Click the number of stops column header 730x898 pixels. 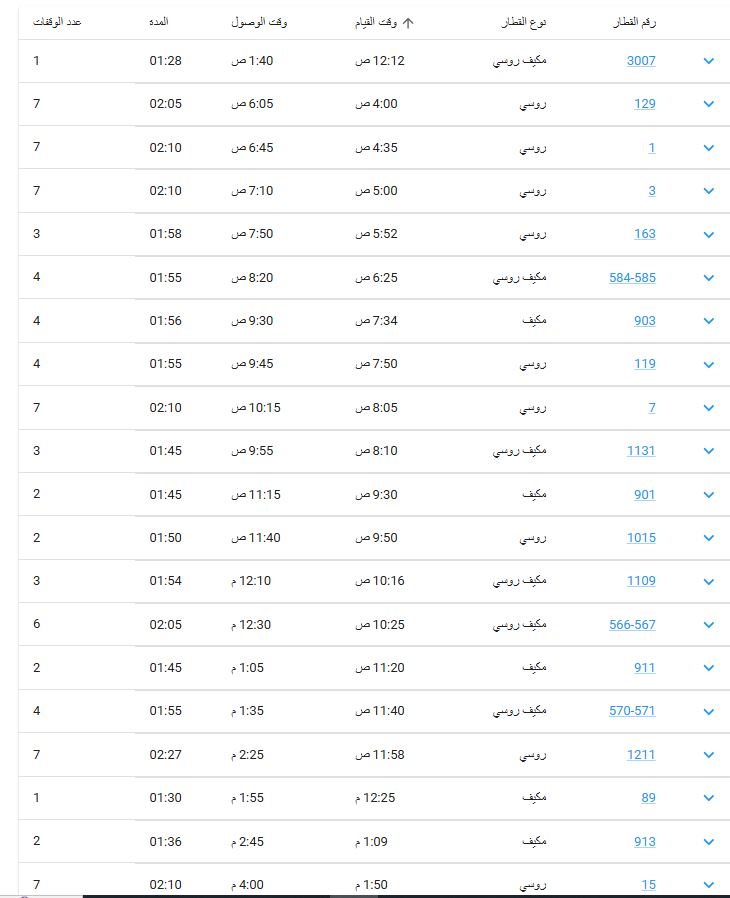(57, 22)
